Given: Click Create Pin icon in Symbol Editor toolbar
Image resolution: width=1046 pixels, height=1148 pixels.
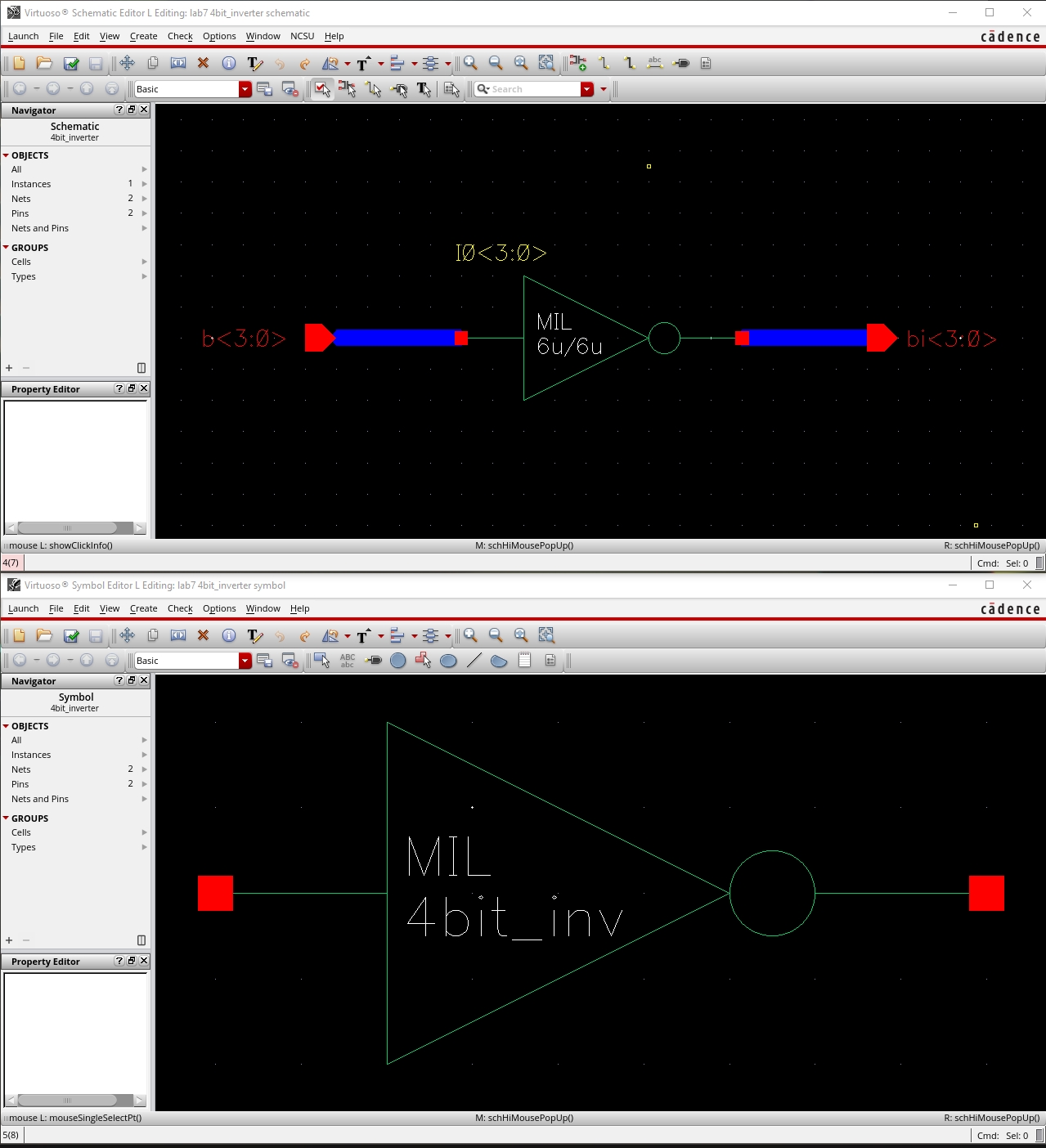Looking at the screenshot, I should 373,661.
